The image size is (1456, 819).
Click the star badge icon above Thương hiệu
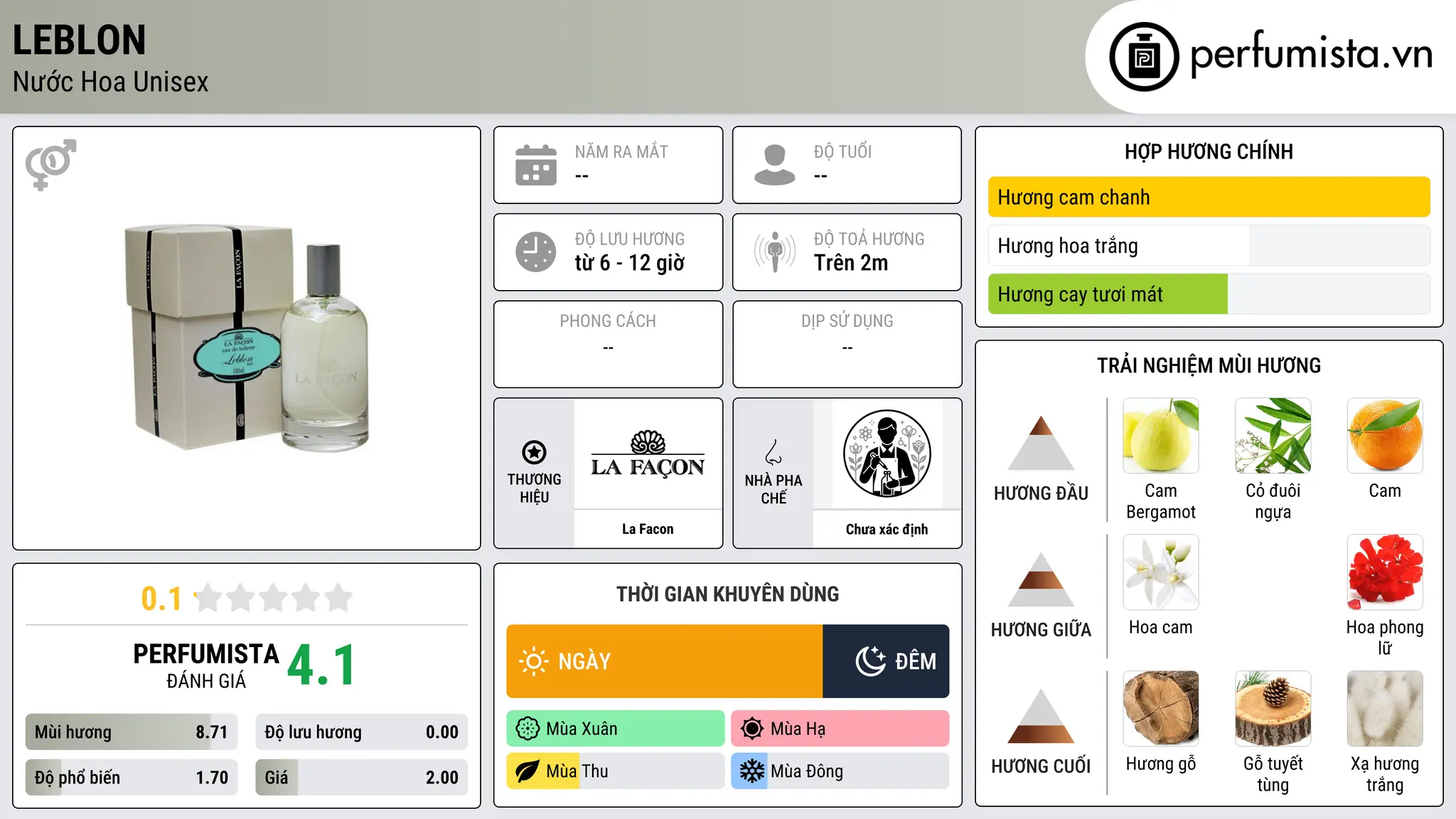click(x=534, y=452)
